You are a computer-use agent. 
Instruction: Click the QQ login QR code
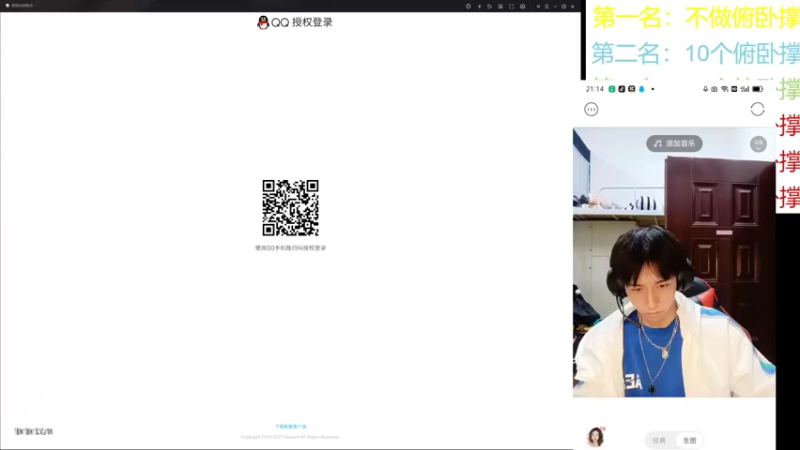pyautogui.click(x=290, y=208)
